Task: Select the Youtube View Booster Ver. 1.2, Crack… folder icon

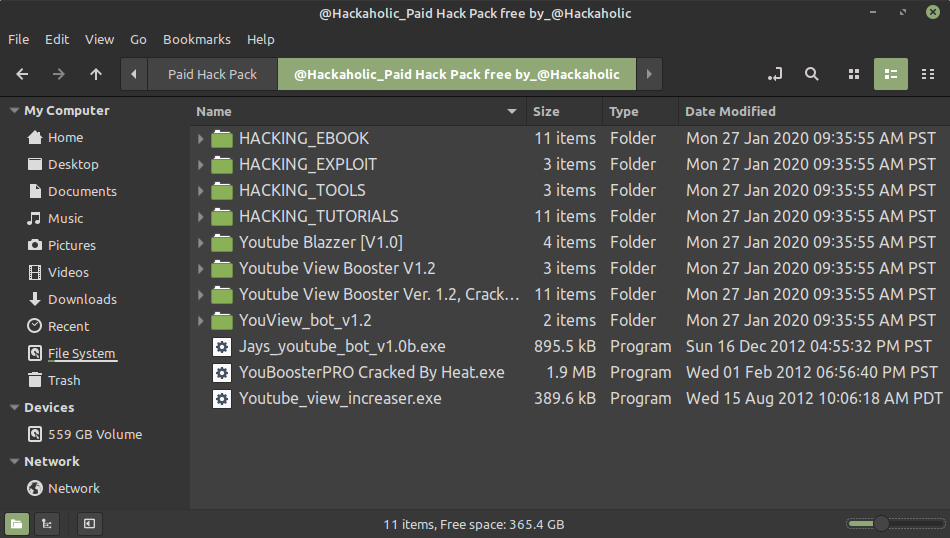Action: [222, 295]
